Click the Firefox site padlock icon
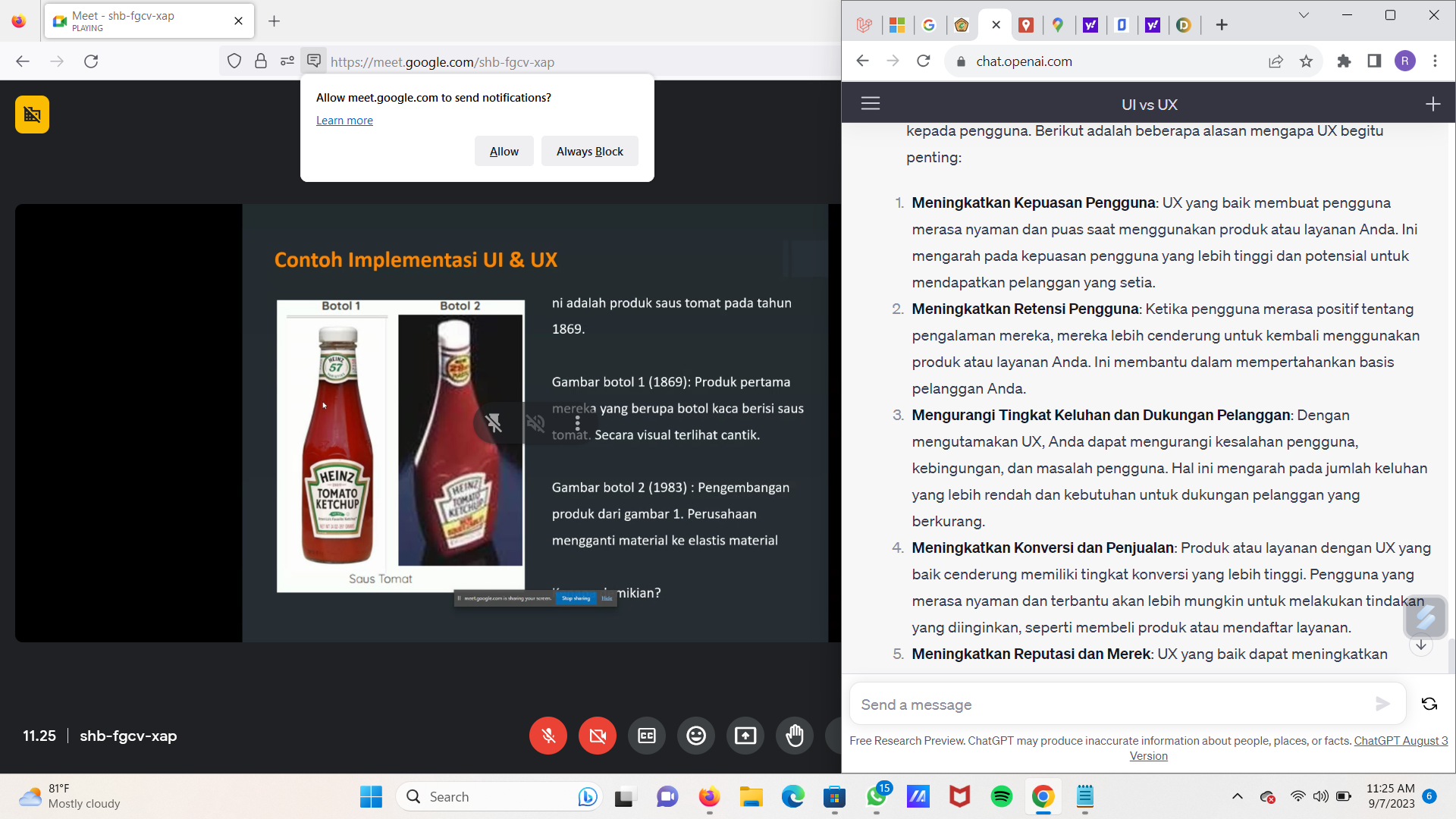The image size is (1456, 819). pyautogui.click(x=261, y=61)
